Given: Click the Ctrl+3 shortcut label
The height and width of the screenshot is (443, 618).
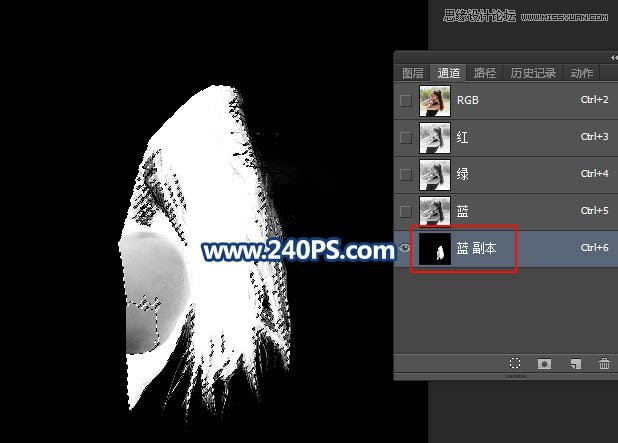Looking at the screenshot, I should (594, 136).
